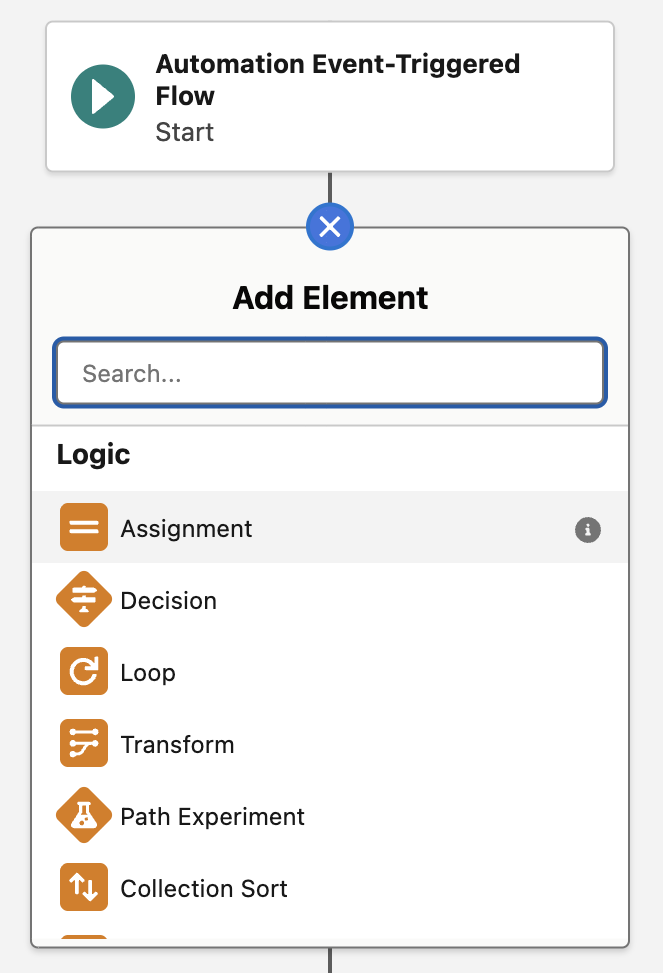Select Collection Sort element

pyautogui.click(x=203, y=887)
